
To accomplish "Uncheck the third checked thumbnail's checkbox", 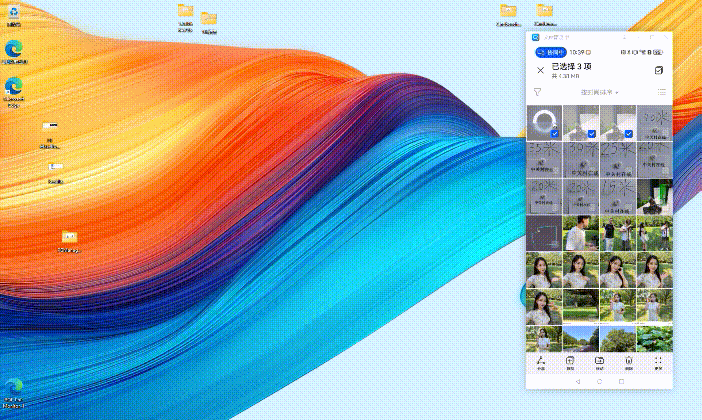I will point(628,134).
